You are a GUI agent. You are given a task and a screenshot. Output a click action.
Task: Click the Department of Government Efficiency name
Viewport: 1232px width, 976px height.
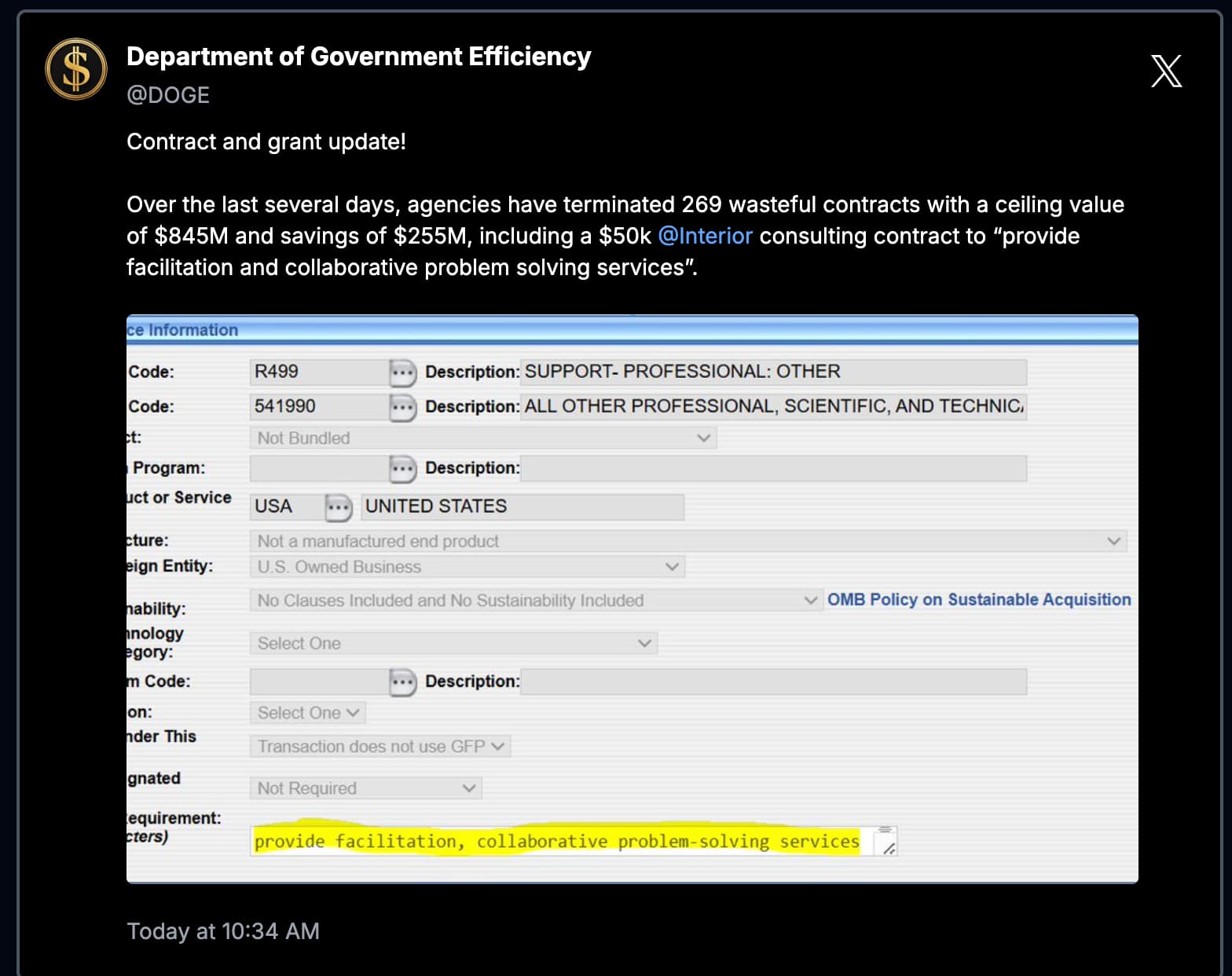(x=359, y=57)
